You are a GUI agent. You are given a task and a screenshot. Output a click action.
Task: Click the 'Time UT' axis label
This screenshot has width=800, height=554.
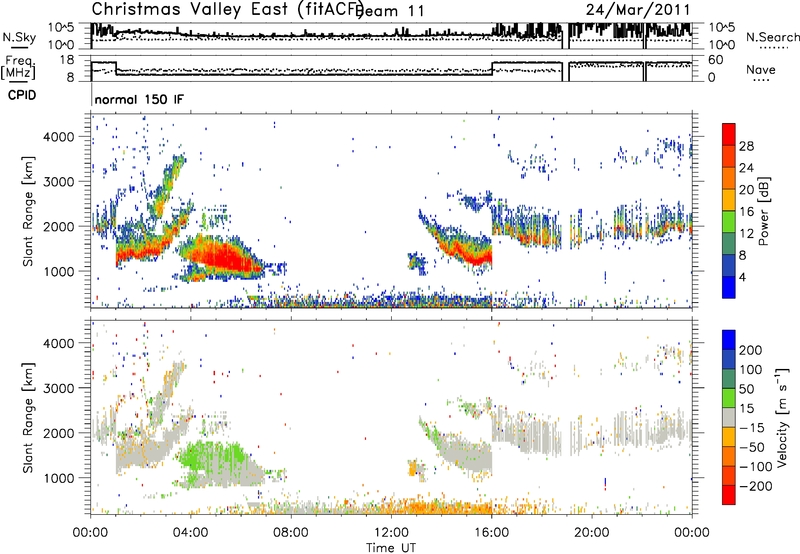coord(391,548)
